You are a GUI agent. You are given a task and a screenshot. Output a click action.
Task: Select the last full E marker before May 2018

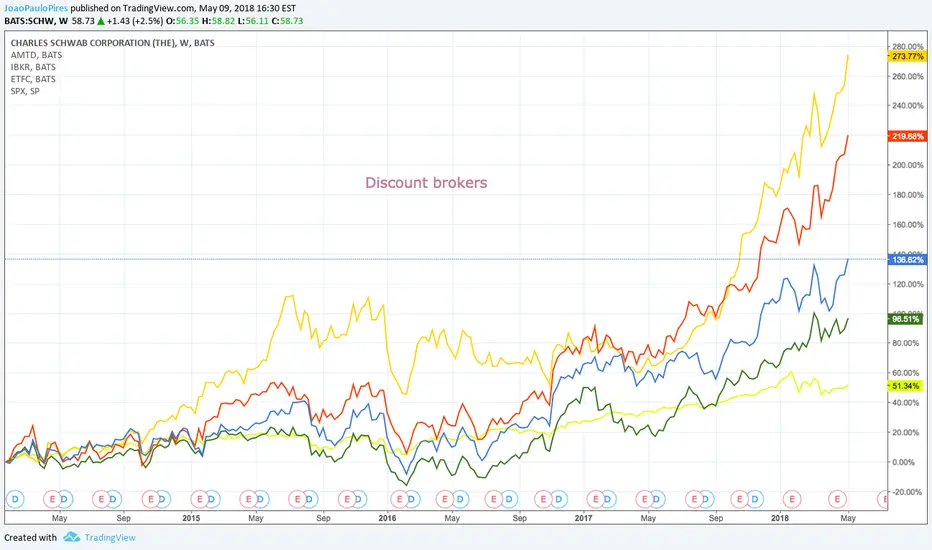pos(837,499)
